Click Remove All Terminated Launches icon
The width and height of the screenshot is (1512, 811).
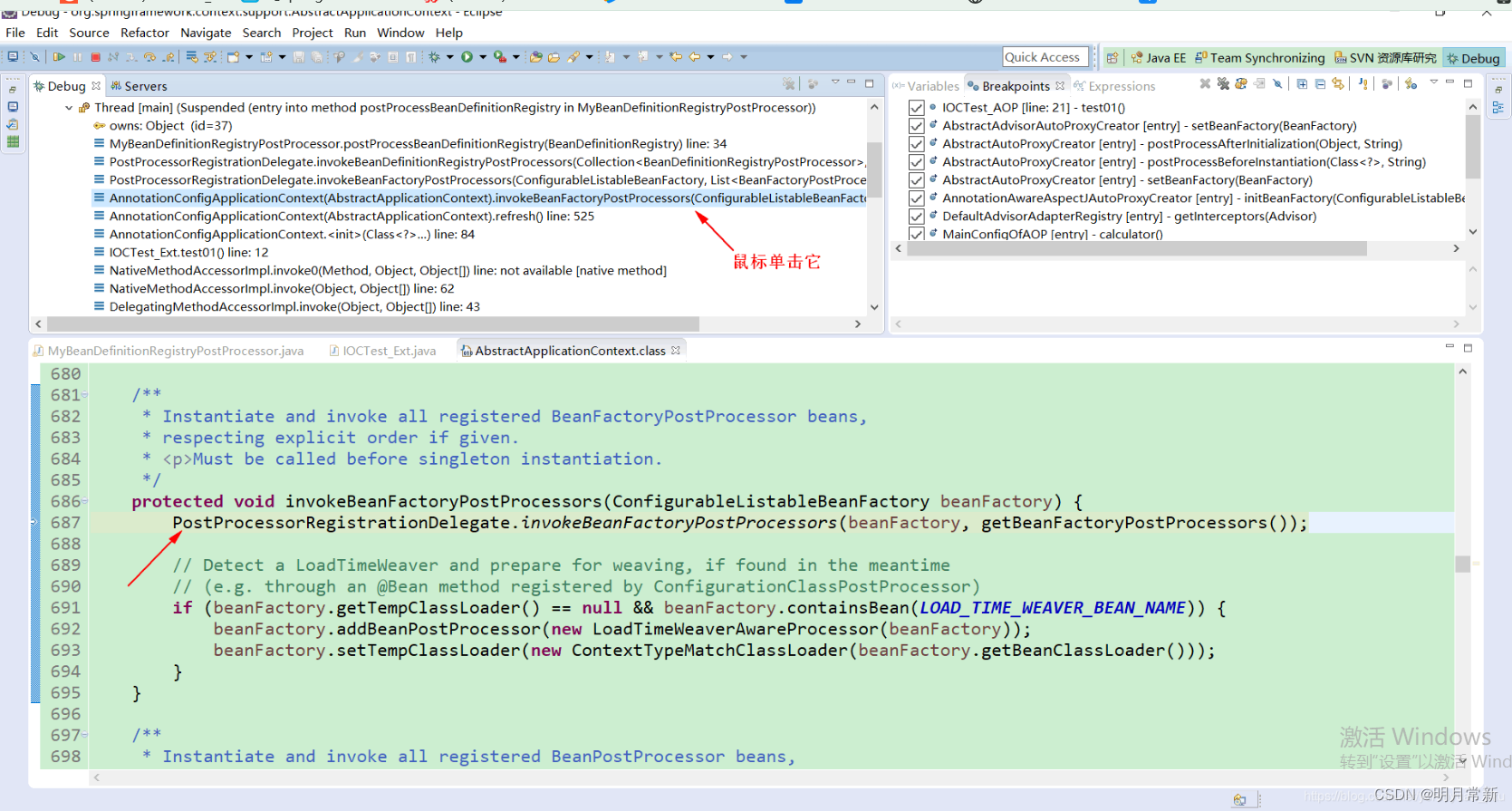click(789, 83)
